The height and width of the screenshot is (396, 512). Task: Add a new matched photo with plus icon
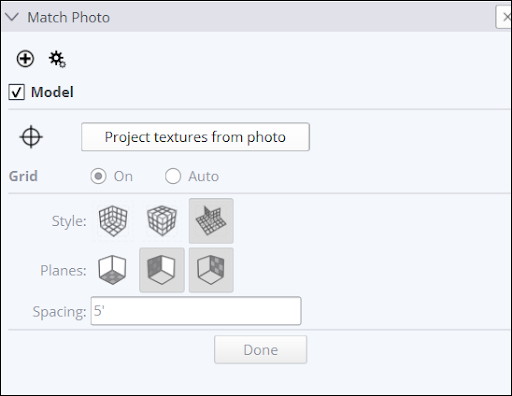click(x=25, y=59)
